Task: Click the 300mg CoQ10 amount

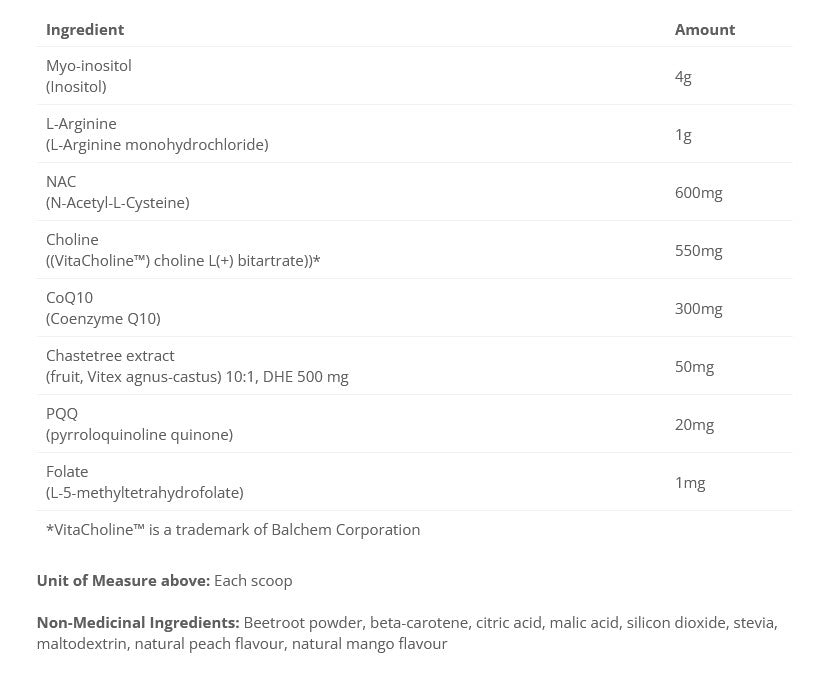Action: click(698, 308)
